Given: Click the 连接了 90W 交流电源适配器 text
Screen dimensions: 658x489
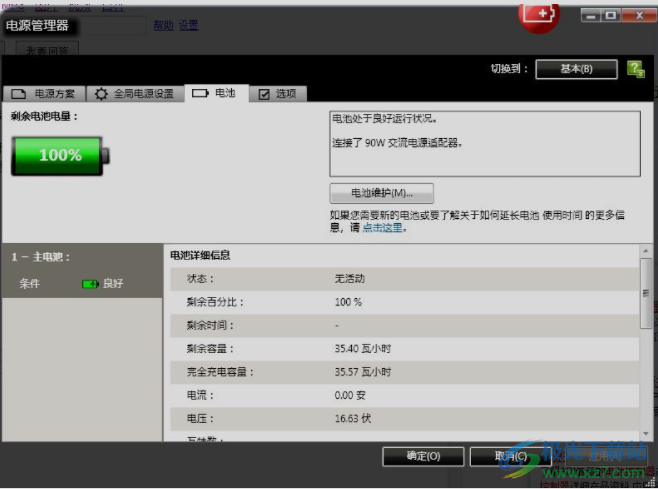Looking at the screenshot, I should pyautogui.click(x=397, y=143).
